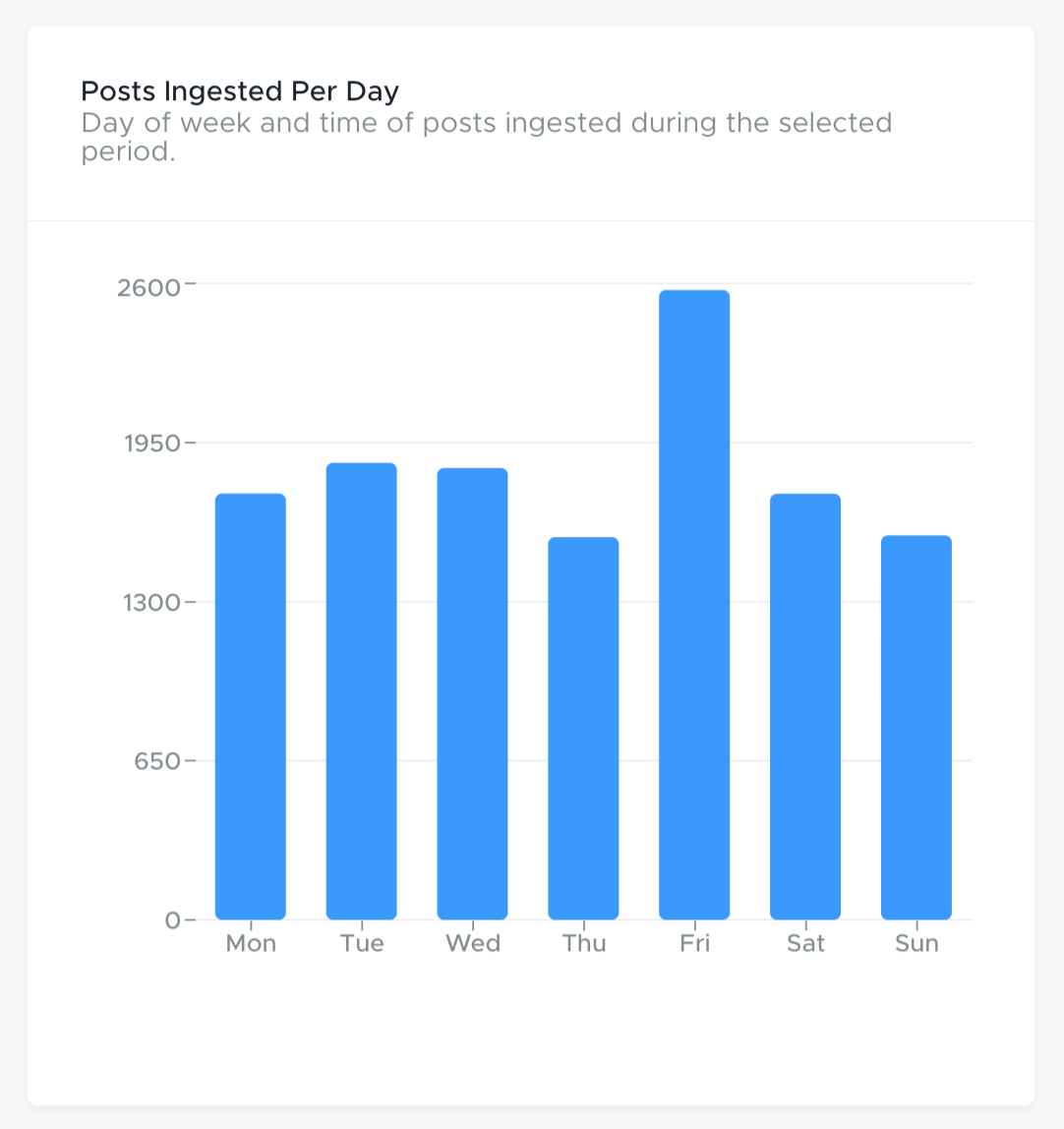This screenshot has width=1064, height=1129.
Task: Click the Fri axis label
Action: [694, 943]
